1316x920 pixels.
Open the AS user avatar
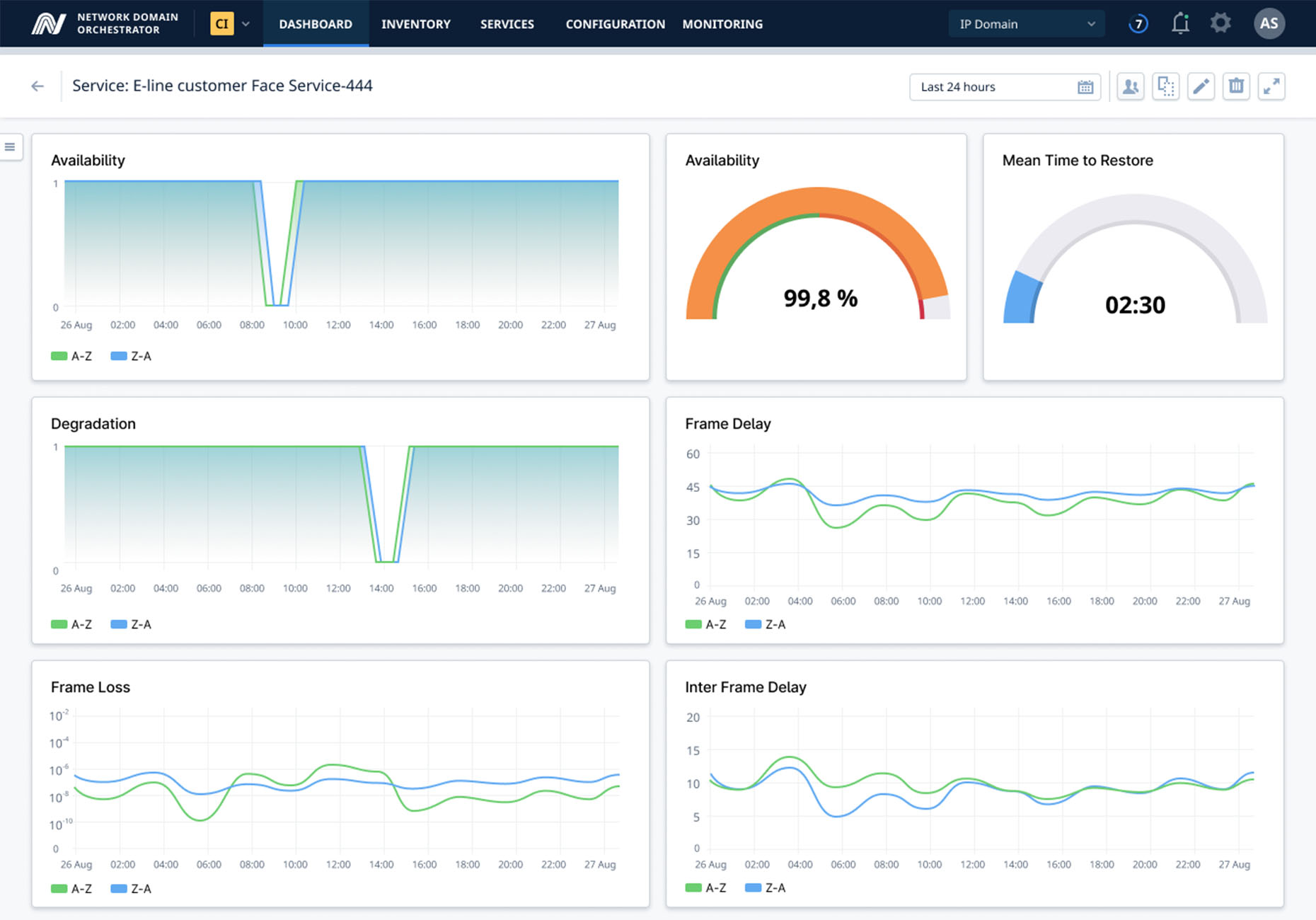tap(1269, 24)
